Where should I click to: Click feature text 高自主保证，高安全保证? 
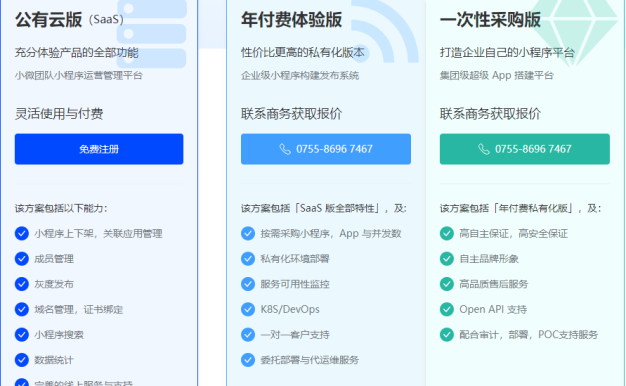[513, 234]
